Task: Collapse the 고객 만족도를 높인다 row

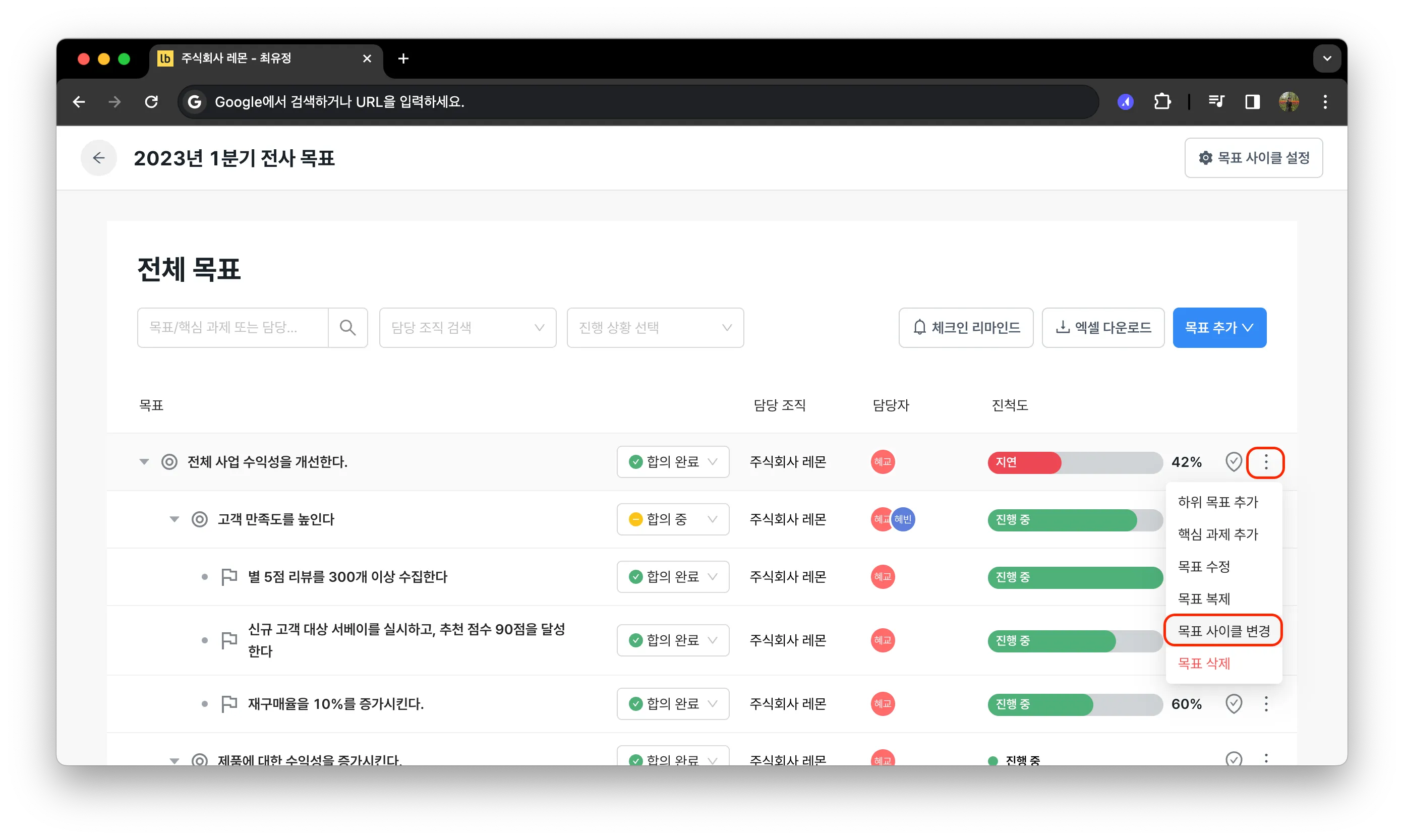Action: tap(174, 519)
